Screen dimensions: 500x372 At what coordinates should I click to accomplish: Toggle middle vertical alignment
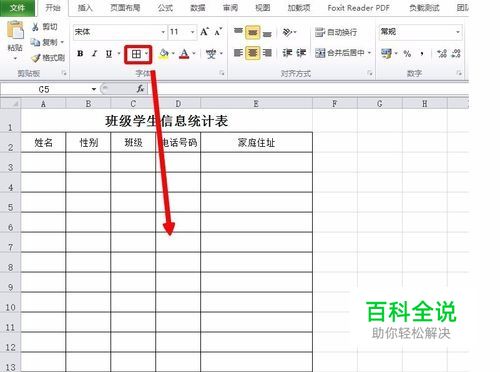[x=253, y=32]
